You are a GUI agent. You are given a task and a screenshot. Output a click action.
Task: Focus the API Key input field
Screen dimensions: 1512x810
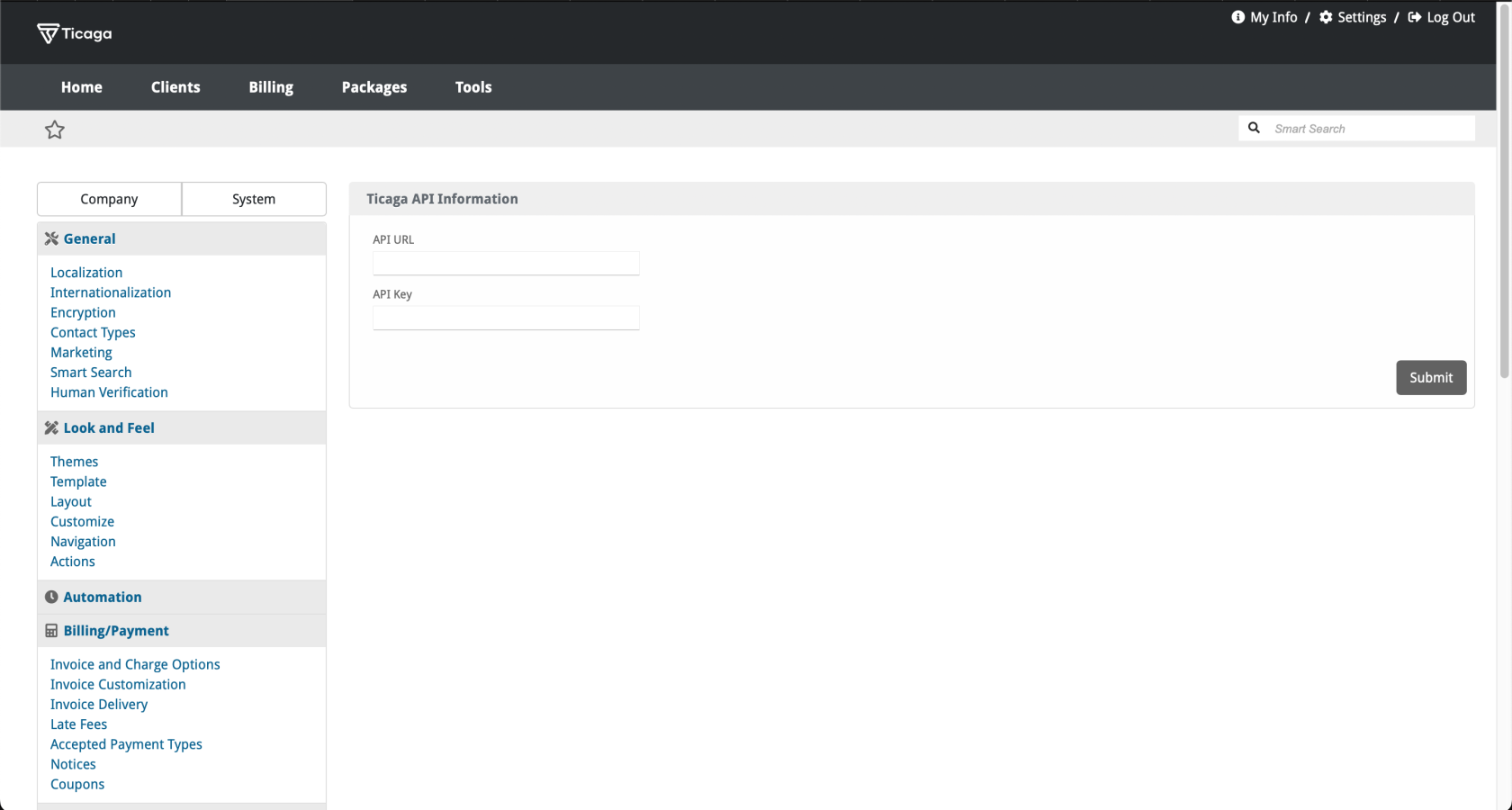pyautogui.click(x=506, y=318)
